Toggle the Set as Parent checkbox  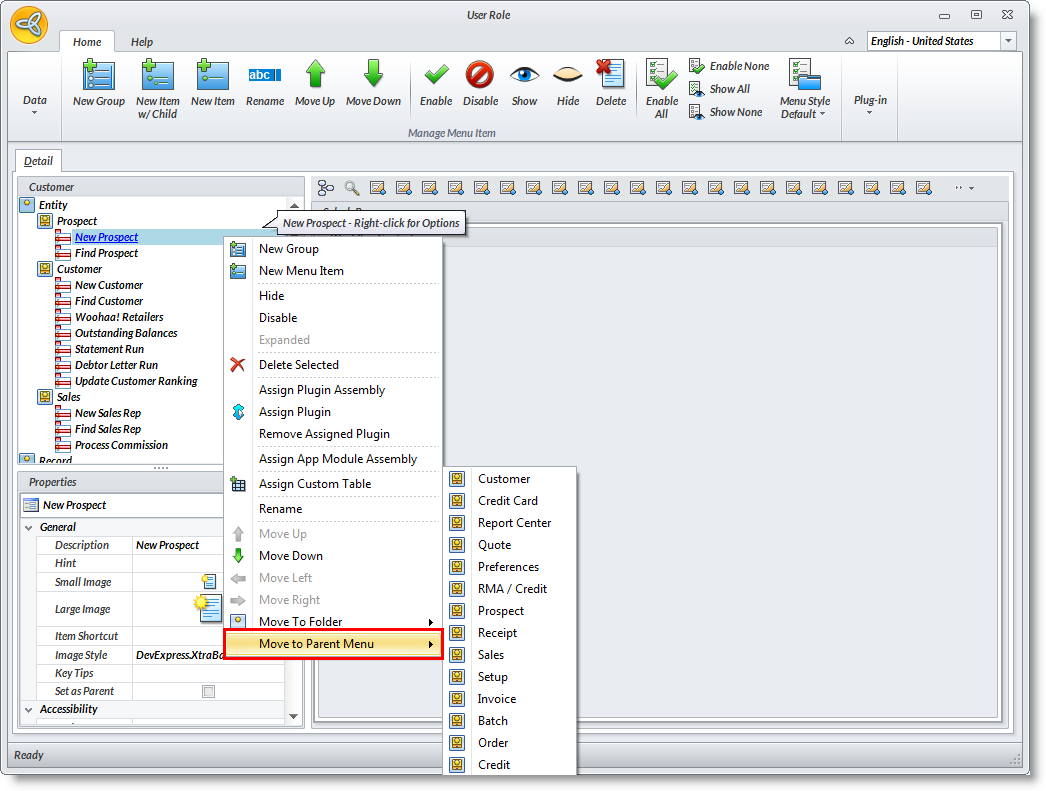point(208,691)
